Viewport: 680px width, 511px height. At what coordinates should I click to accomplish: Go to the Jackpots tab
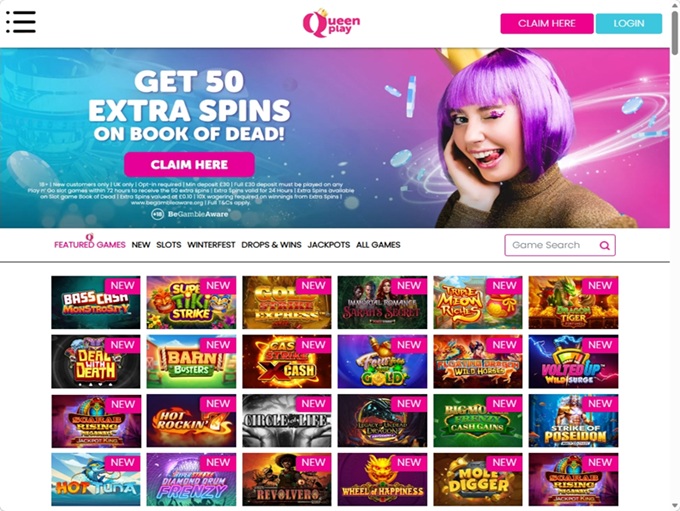[x=329, y=245]
